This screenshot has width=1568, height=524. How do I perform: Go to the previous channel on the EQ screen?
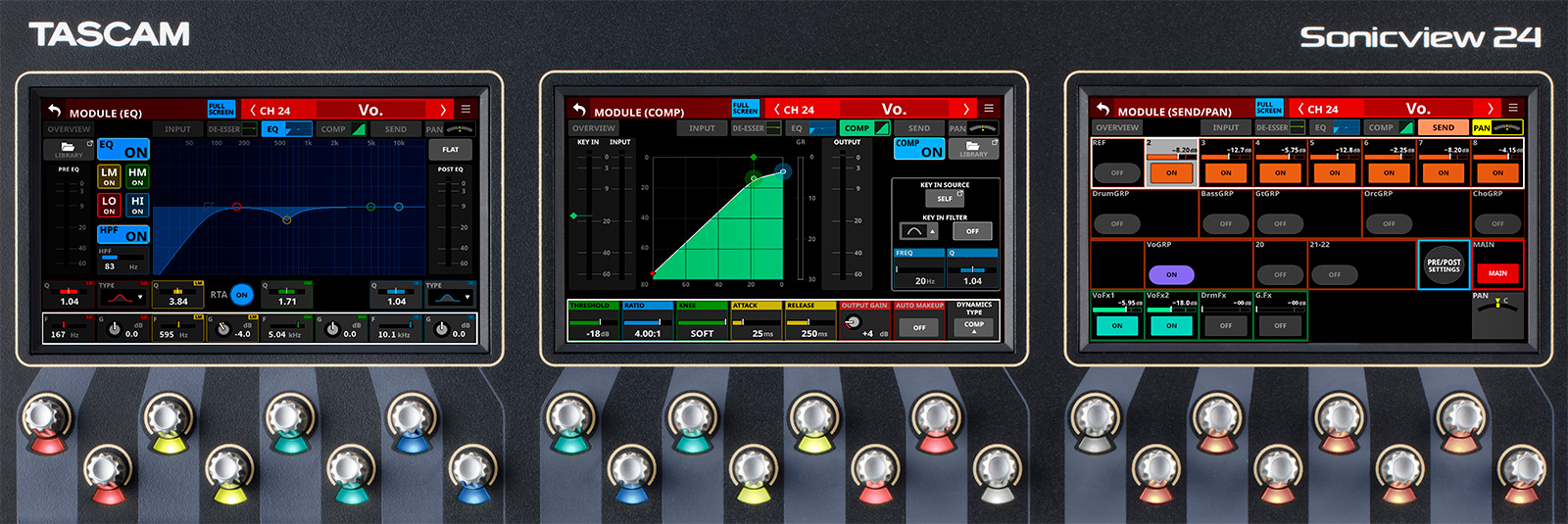click(x=253, y=111)
